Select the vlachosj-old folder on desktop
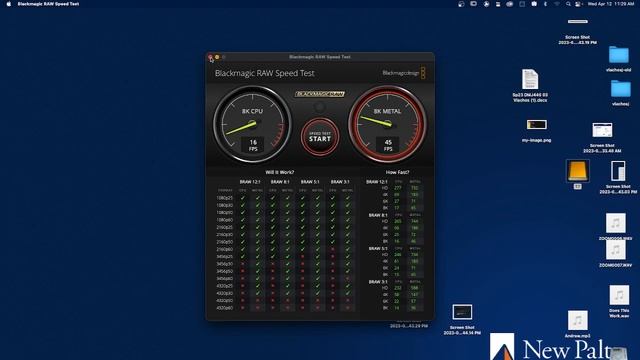Screen dimensions: 640x360 pos(619,59)
